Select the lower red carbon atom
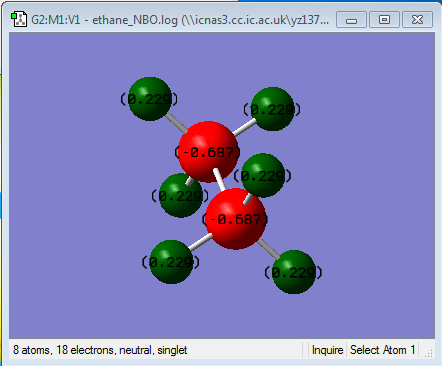This screenshot has height=366, width=442. (236, 219)
